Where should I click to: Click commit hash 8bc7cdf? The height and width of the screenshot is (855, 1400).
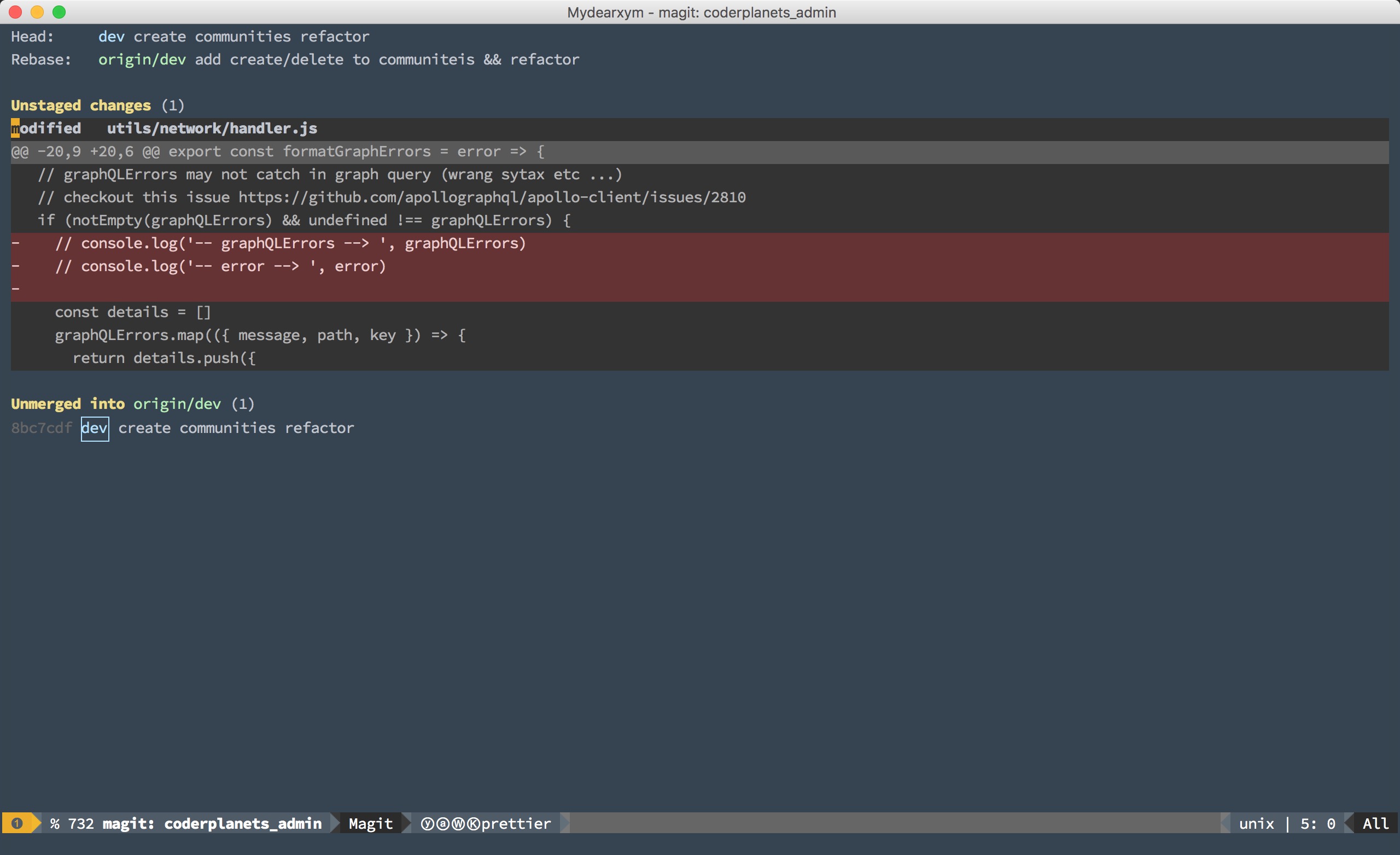tap(42, 428)
